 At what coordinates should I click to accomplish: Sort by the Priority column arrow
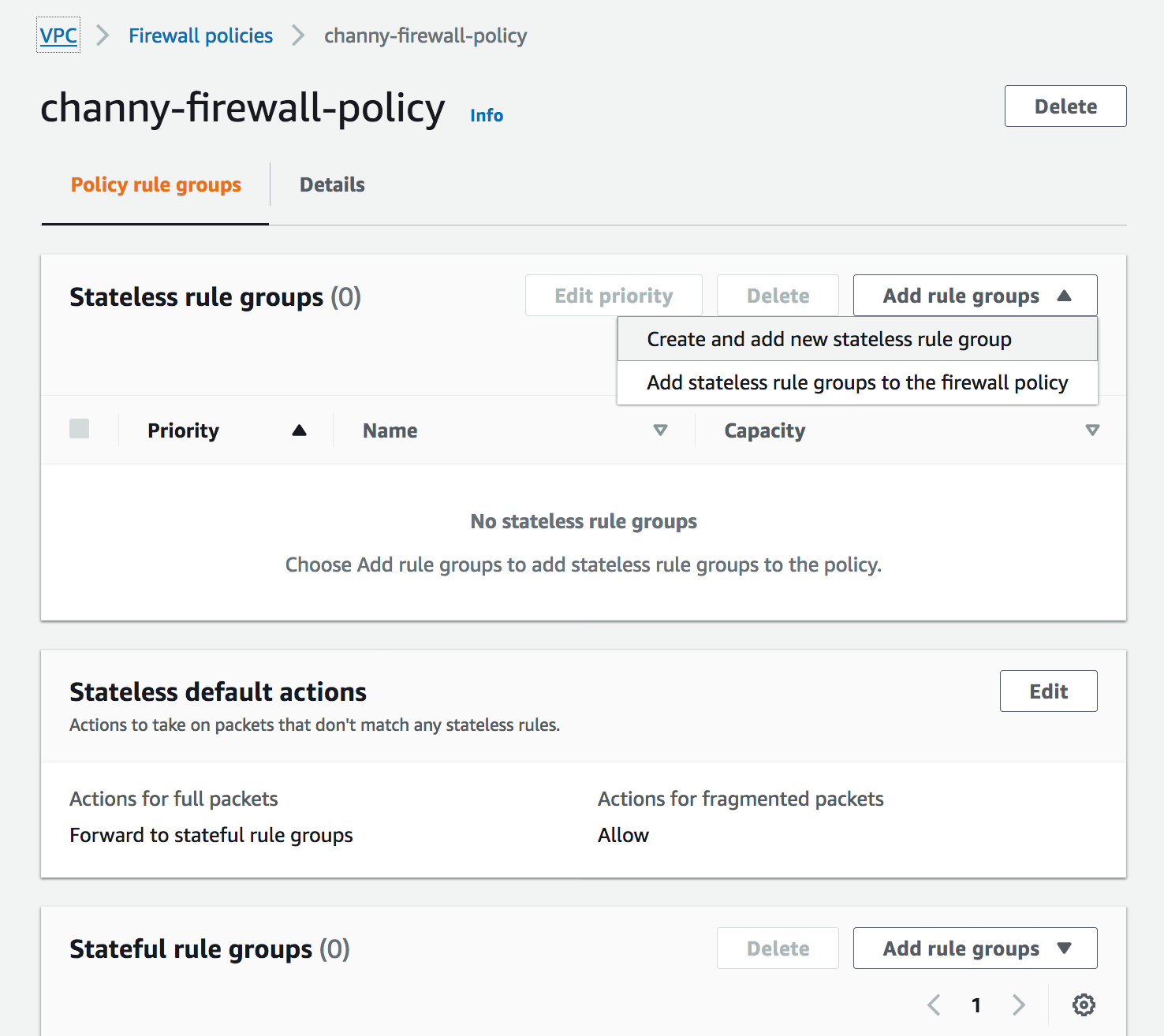(299, 430)
